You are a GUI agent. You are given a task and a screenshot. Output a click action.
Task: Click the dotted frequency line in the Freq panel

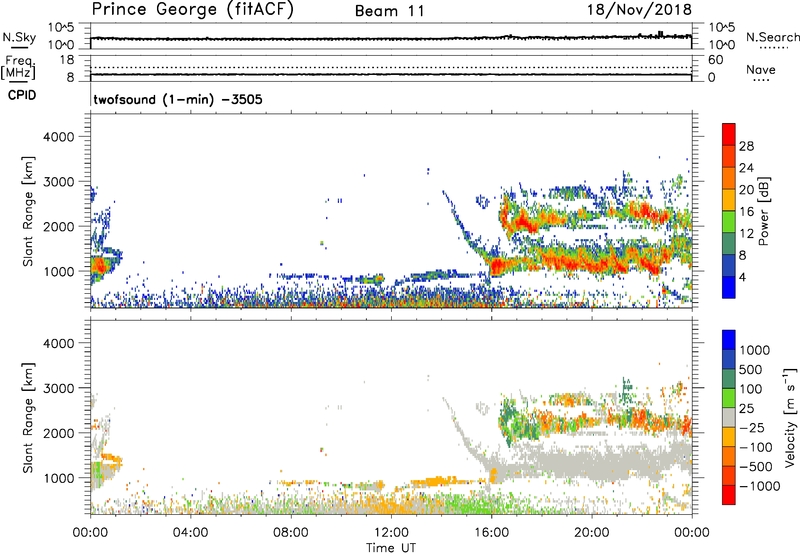[391, 67]
